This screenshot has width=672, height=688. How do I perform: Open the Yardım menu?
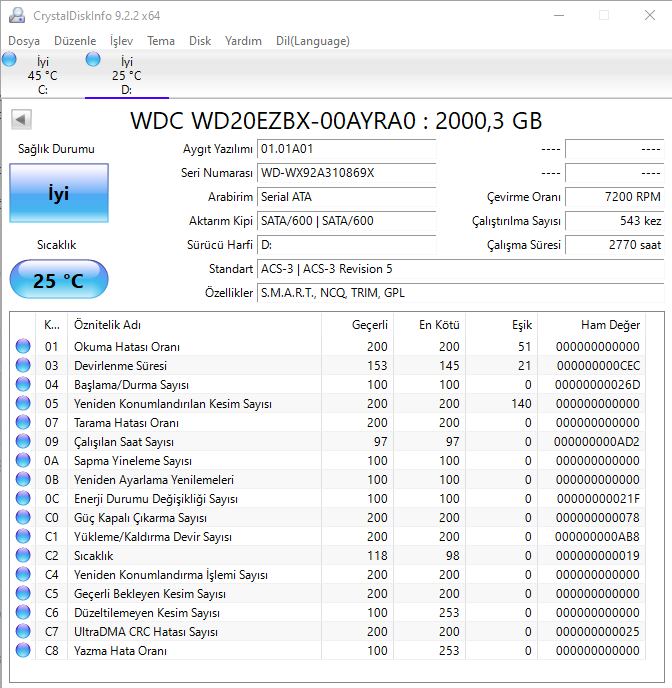(x=243, y=41)
